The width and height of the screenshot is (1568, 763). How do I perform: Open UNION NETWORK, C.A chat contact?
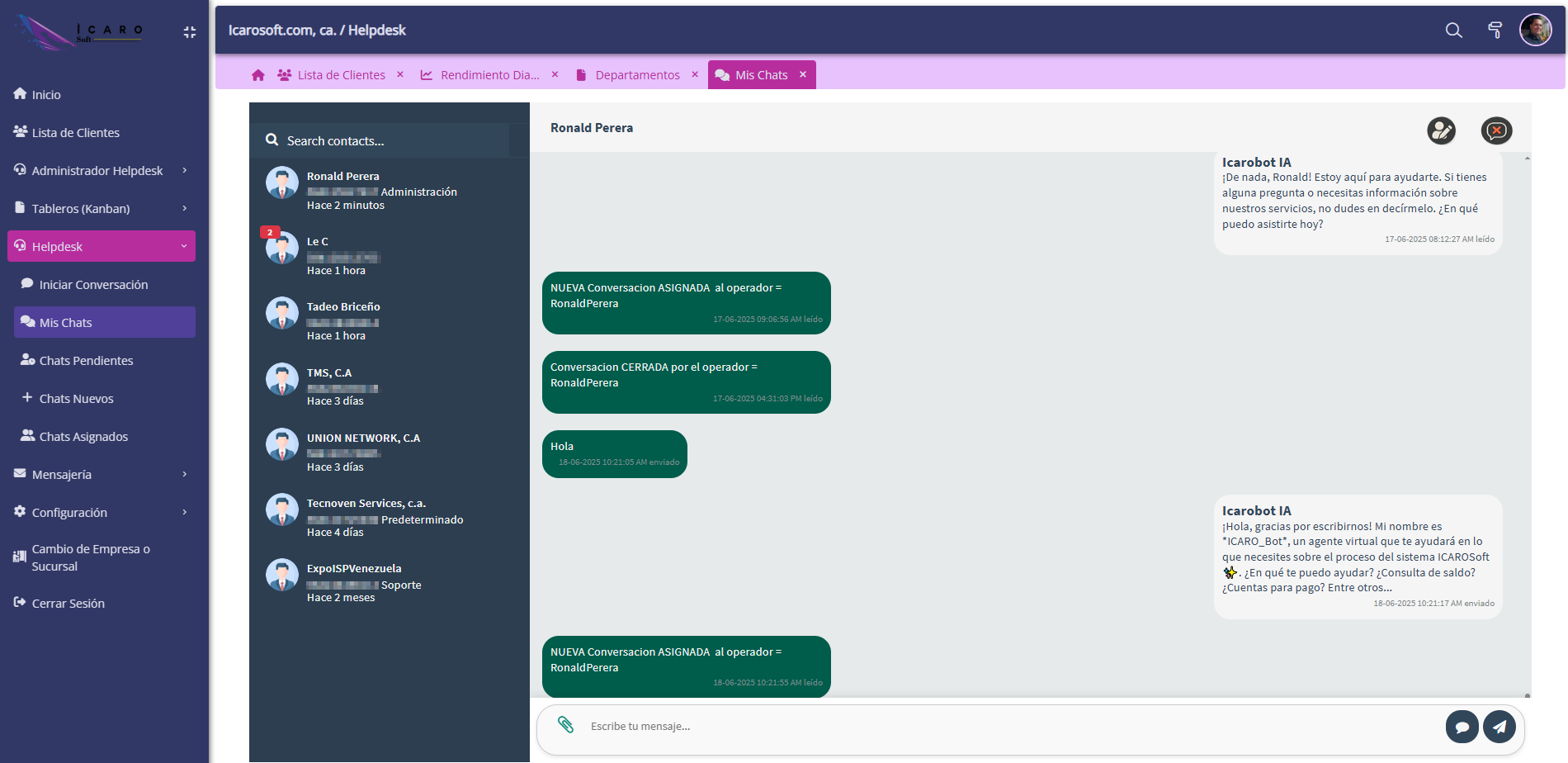[390, 452]
